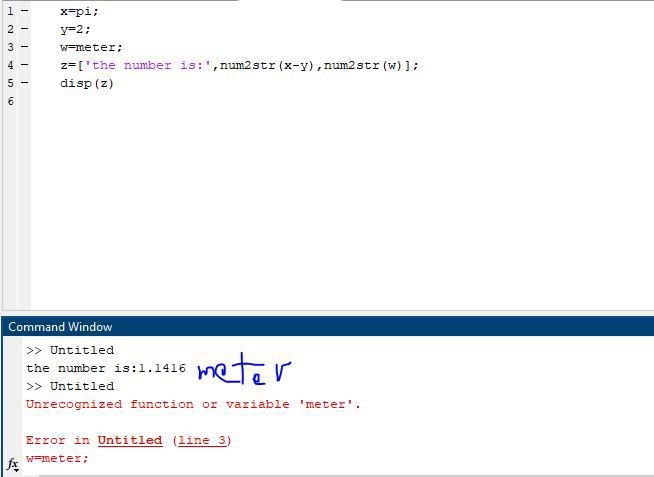654x477 pixels.
Task: Click 'the number is:1.1416' output text
Action: click(x=105, y=368)
